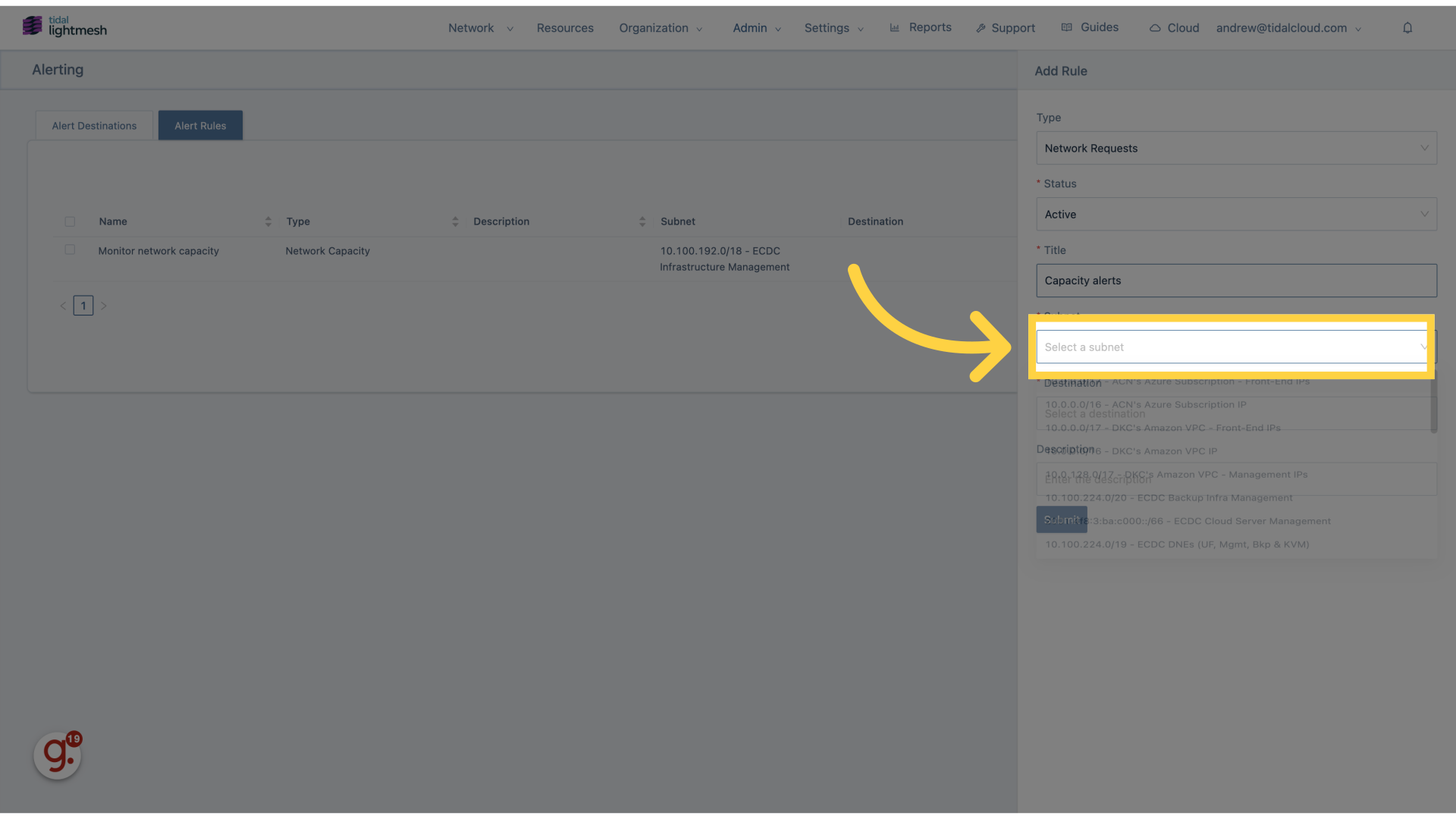Click the Destination column header
The width and height of the screenshot is (1456, 819).
875,221
